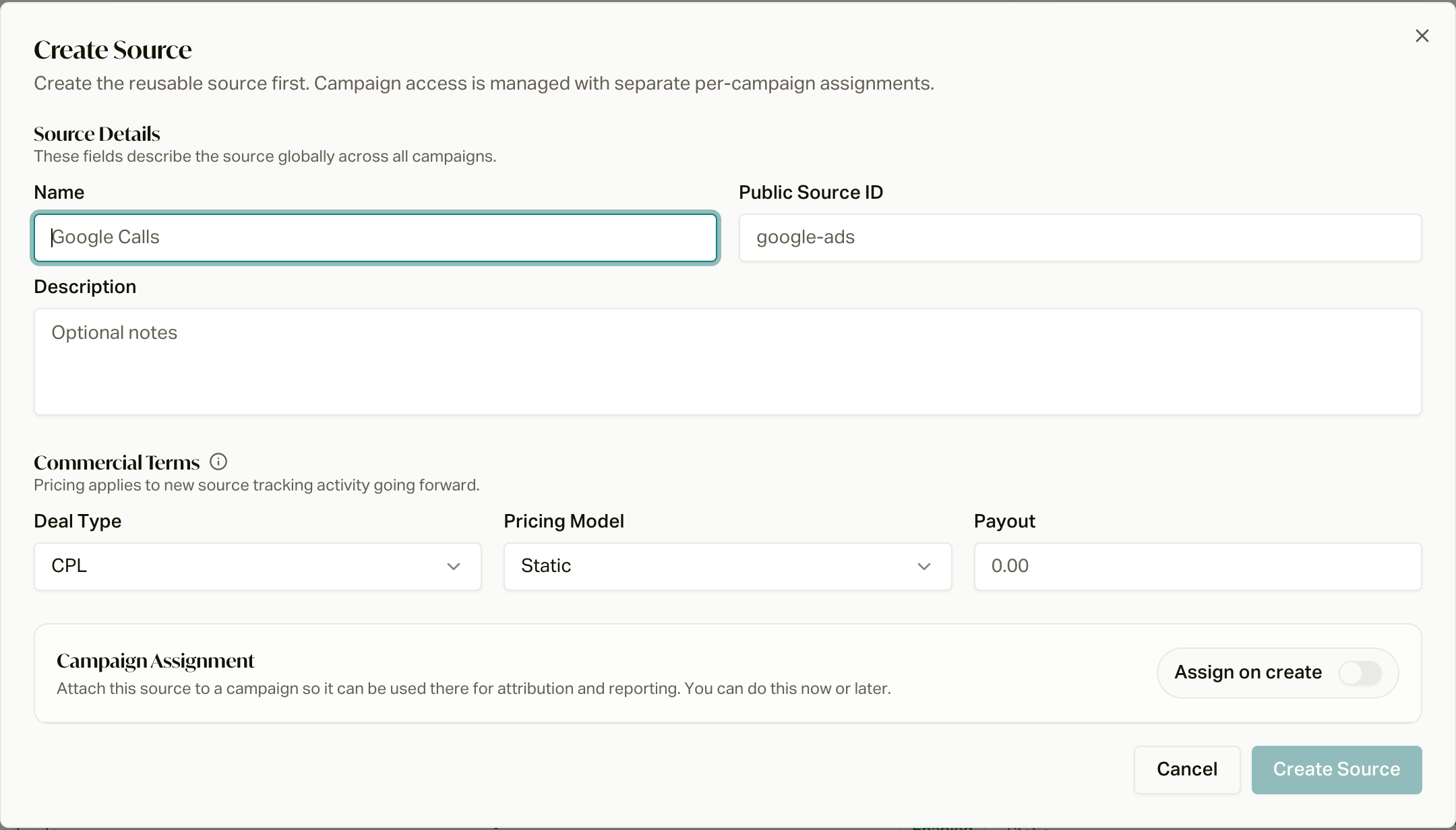Click the Public Source ID field

pyautogui.click(x=1080, y=238)
